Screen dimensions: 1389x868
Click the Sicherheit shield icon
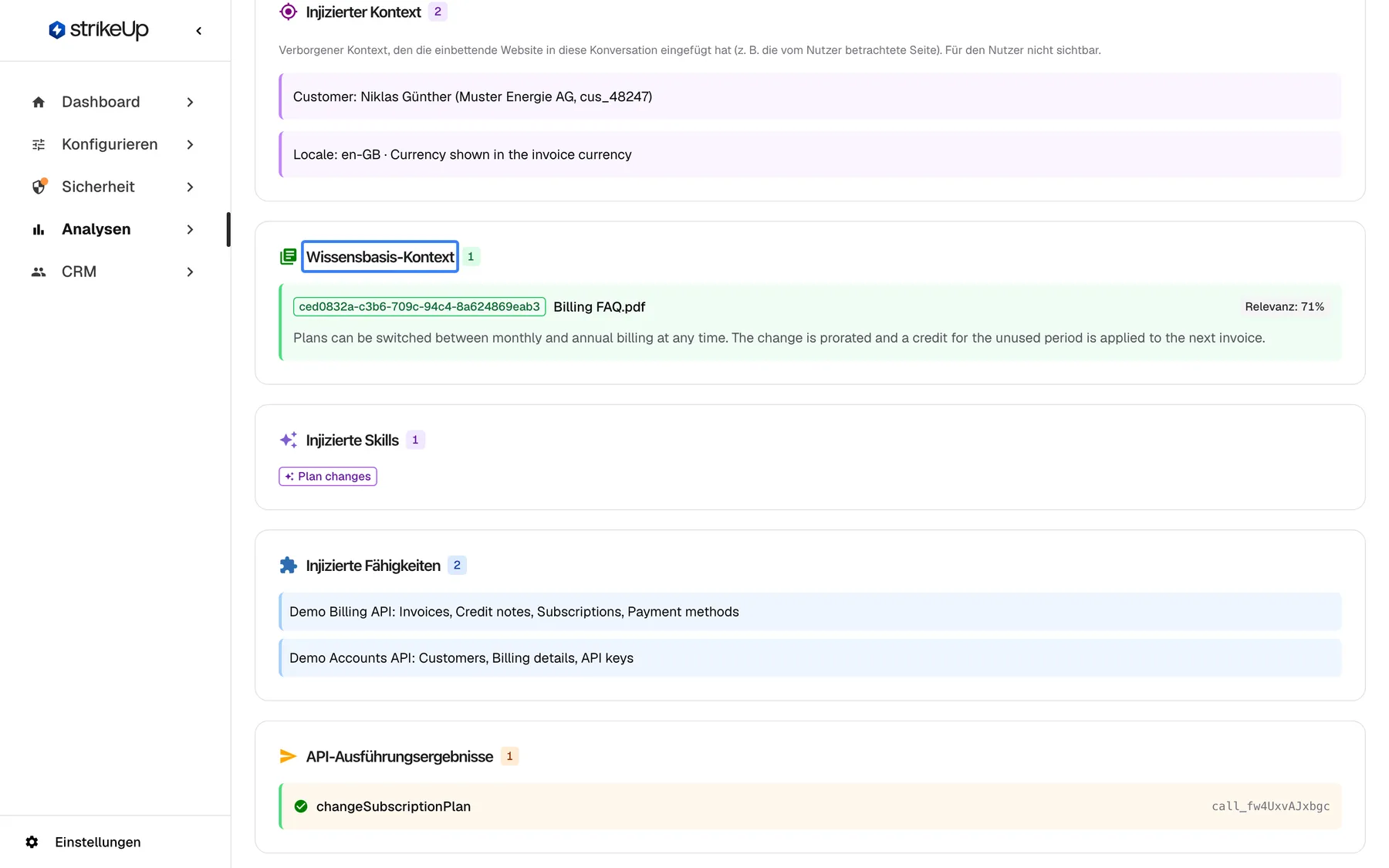coord(39,187)
